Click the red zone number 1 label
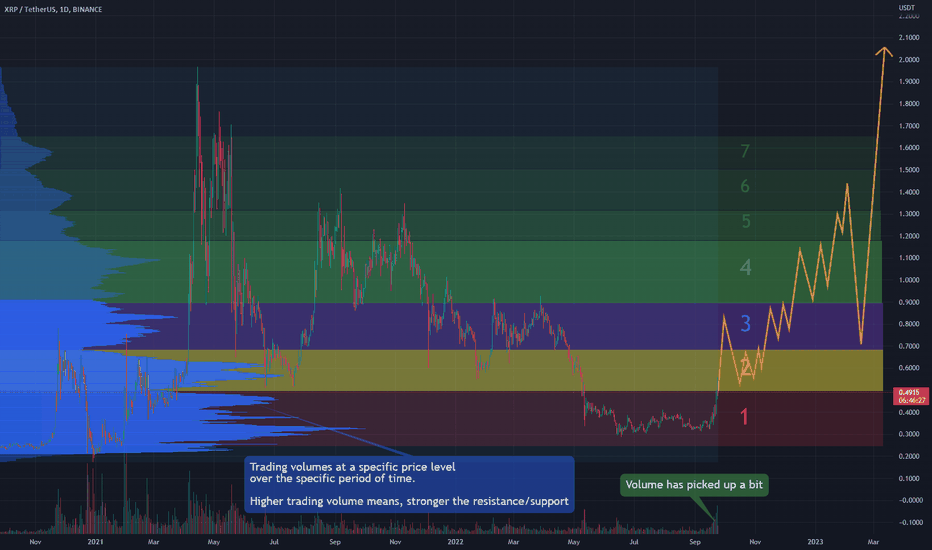 [x=744, y=417]
